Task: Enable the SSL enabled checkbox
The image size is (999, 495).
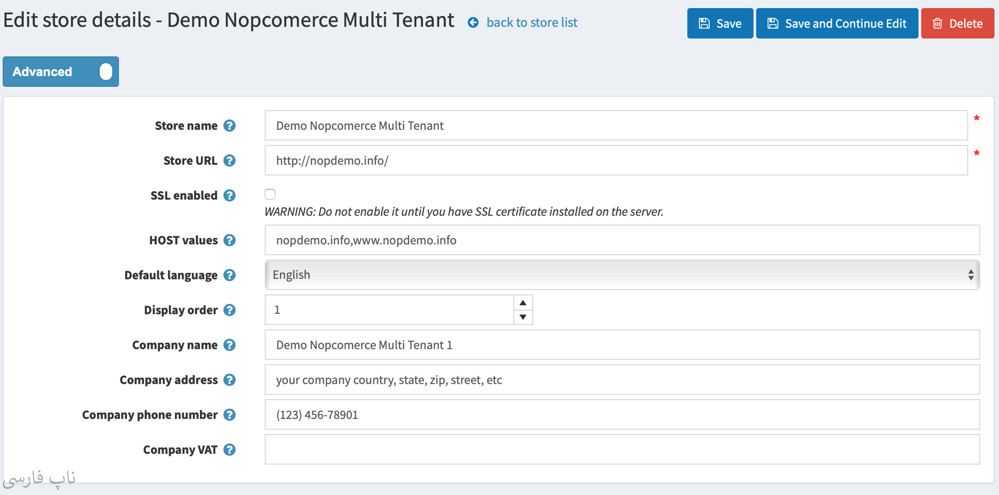Action: click(x=270, y=195)
